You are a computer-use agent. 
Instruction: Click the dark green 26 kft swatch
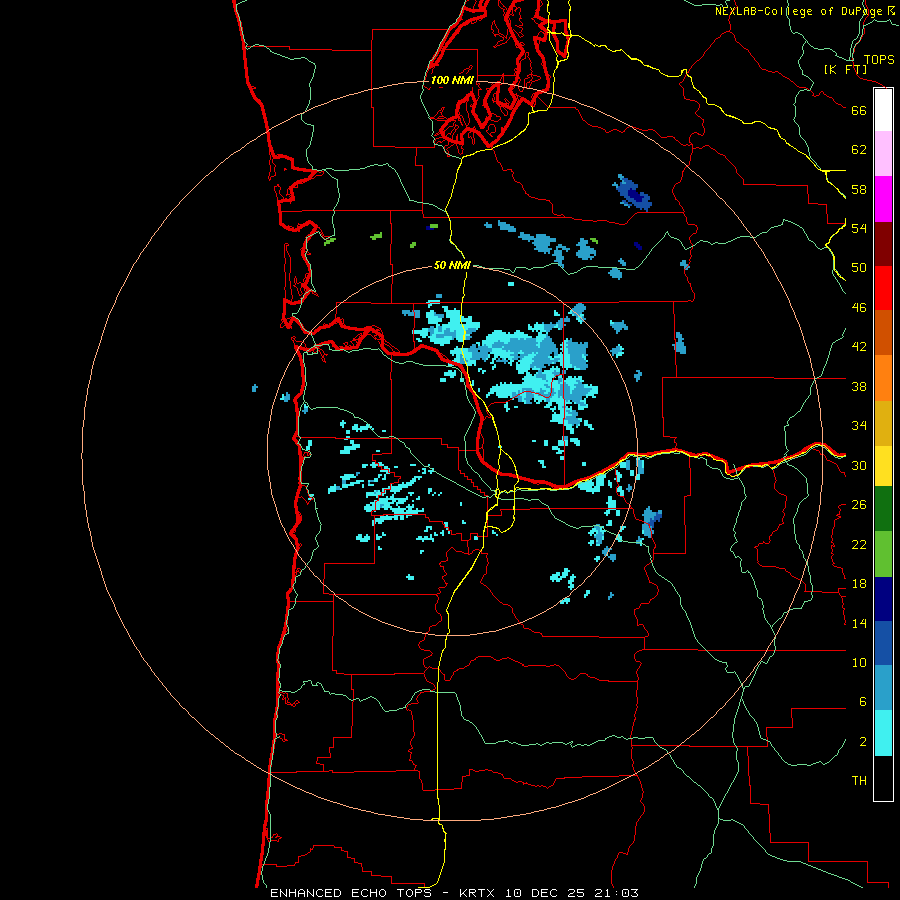pos(883,509)
